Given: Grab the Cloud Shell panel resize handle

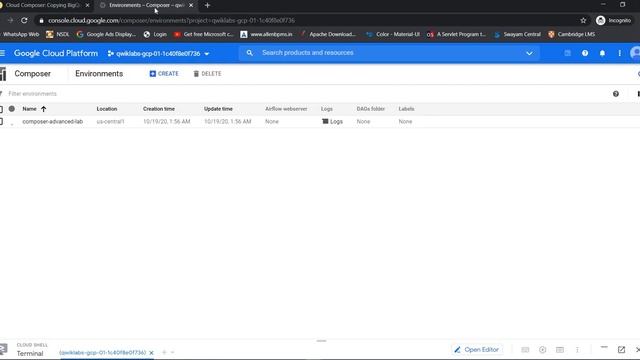Looking at the screenshot, I should pyautogui.click(x=321, y=341).
